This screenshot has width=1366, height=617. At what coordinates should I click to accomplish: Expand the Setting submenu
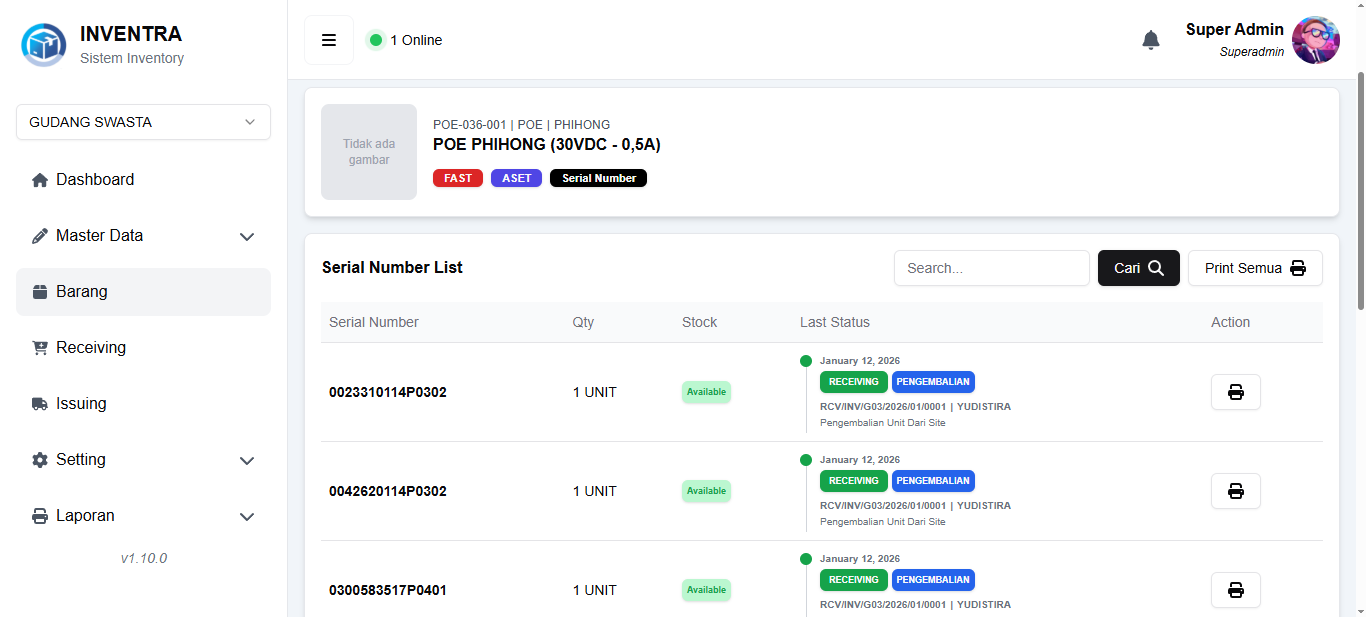pyautogui.click(x=143, y=460)
